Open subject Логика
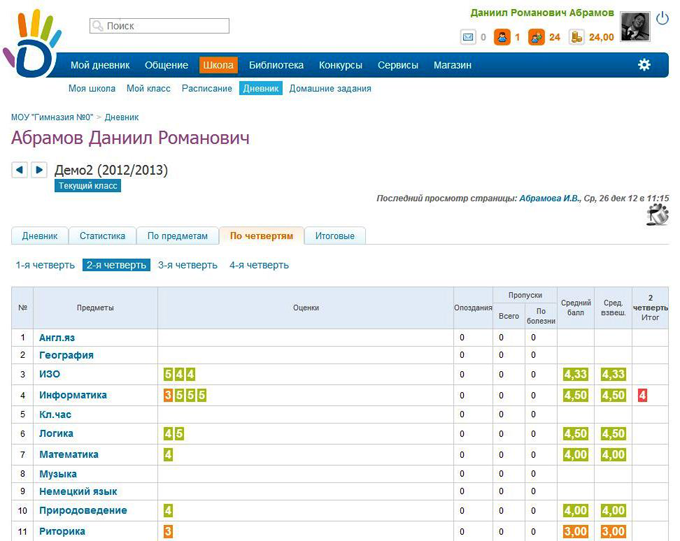The image size is (680, 541). (56, 433)
